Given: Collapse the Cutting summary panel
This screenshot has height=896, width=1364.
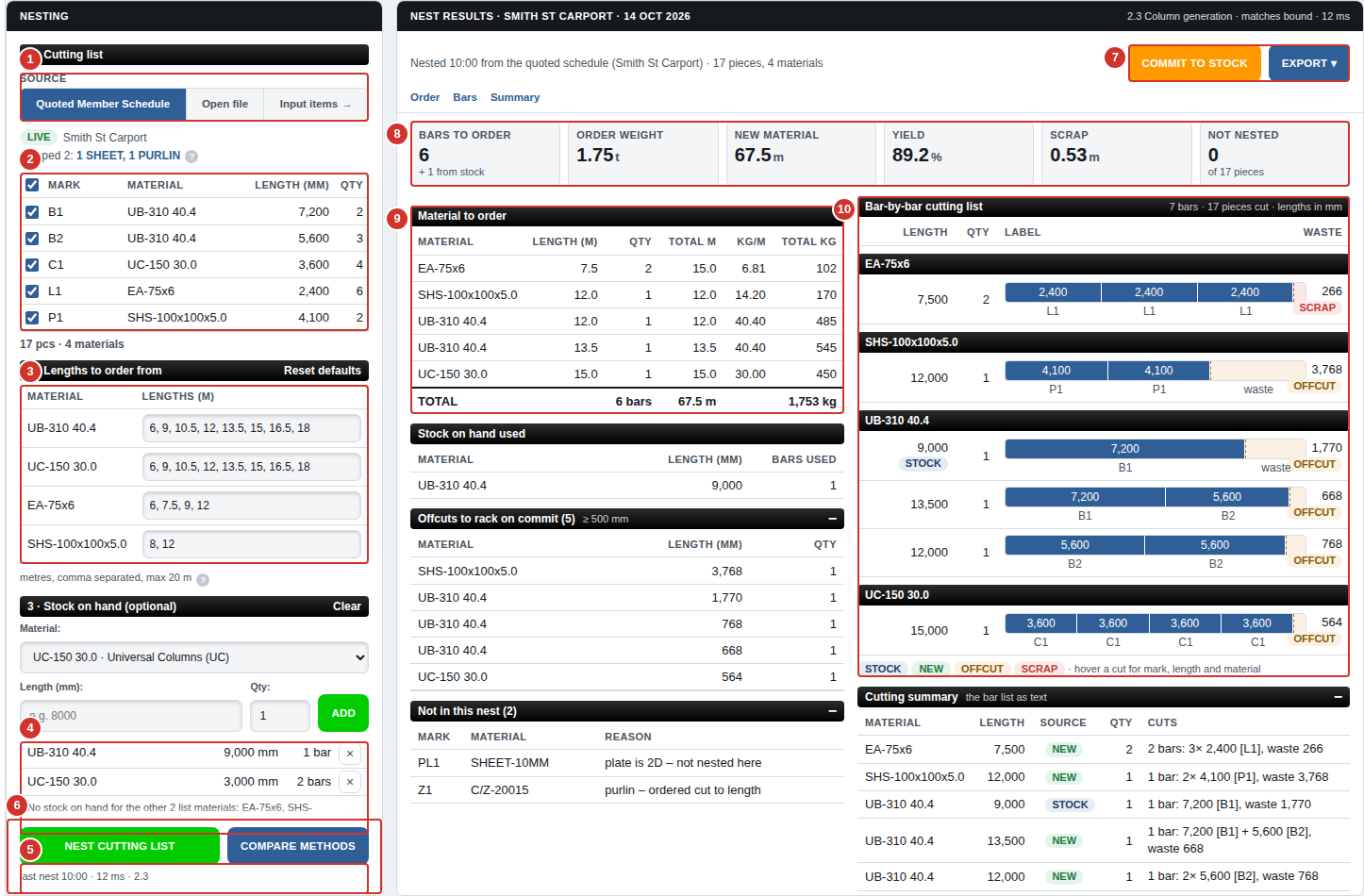Looking at the screenshot, I should [1338, 697].
